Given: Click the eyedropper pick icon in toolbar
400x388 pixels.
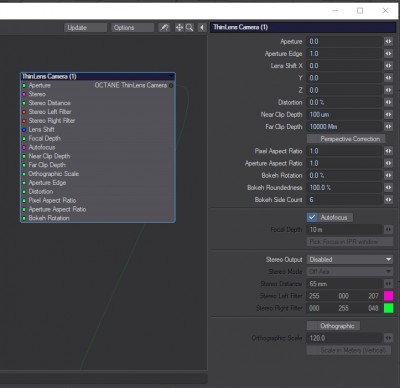Looking at the screenshot, I should pos(164,28).
